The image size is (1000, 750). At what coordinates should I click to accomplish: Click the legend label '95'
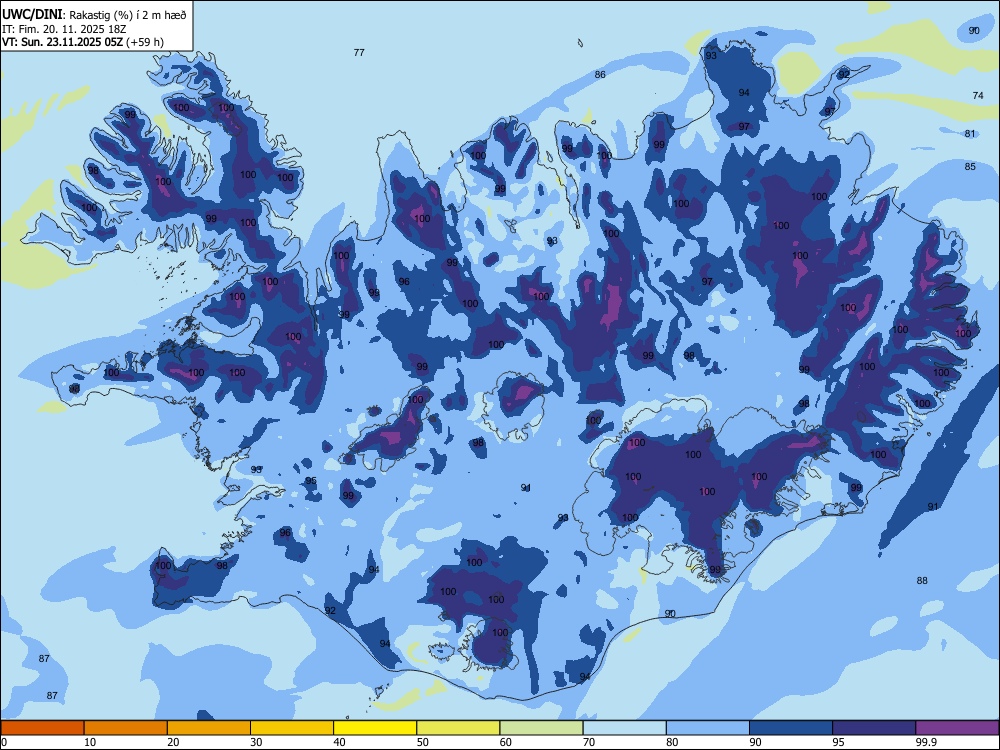click(838, 742)
